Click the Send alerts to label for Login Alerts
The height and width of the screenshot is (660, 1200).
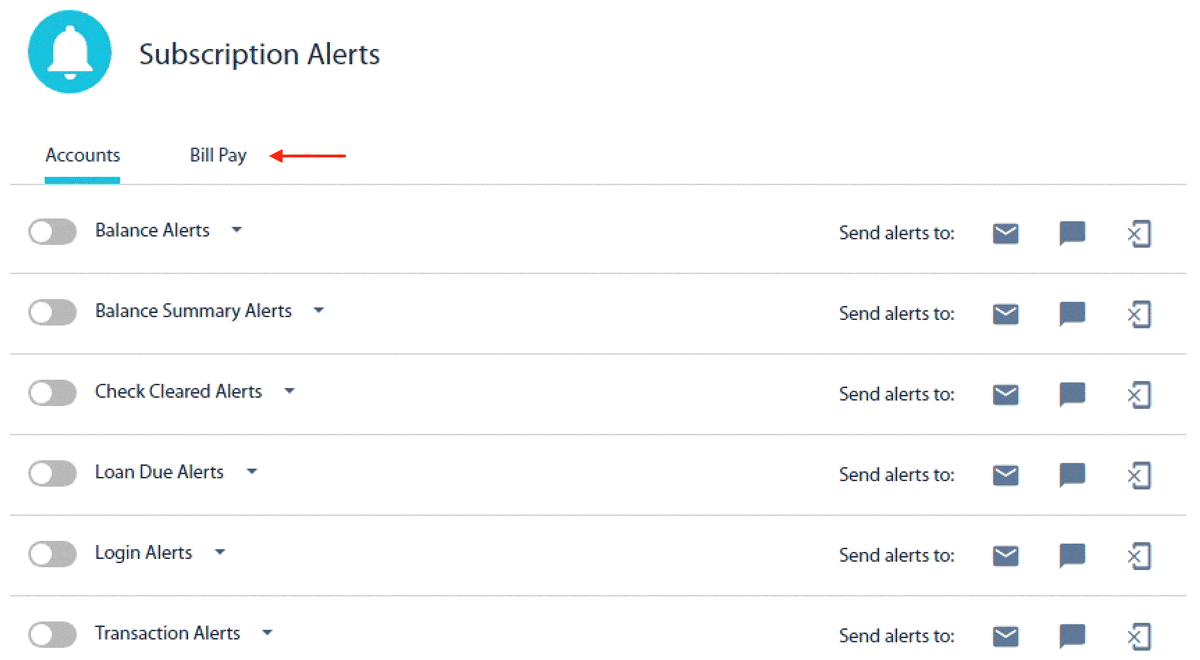[896, 555]
